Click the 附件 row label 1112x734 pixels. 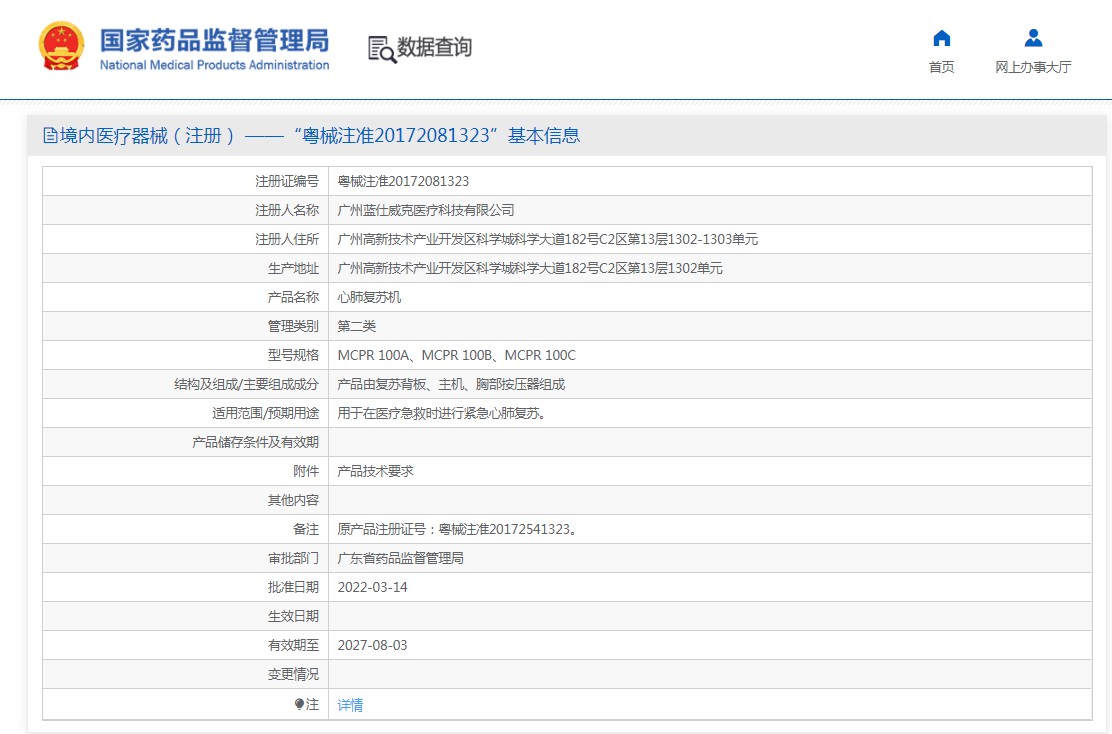point(306,472)
